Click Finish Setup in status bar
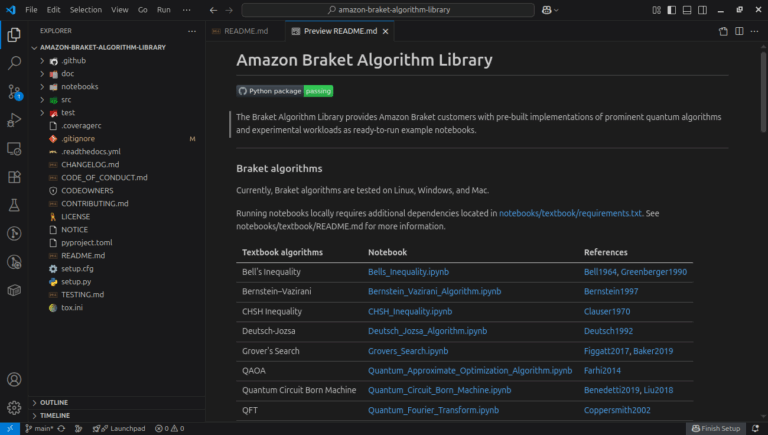 [x=716, y=429]
